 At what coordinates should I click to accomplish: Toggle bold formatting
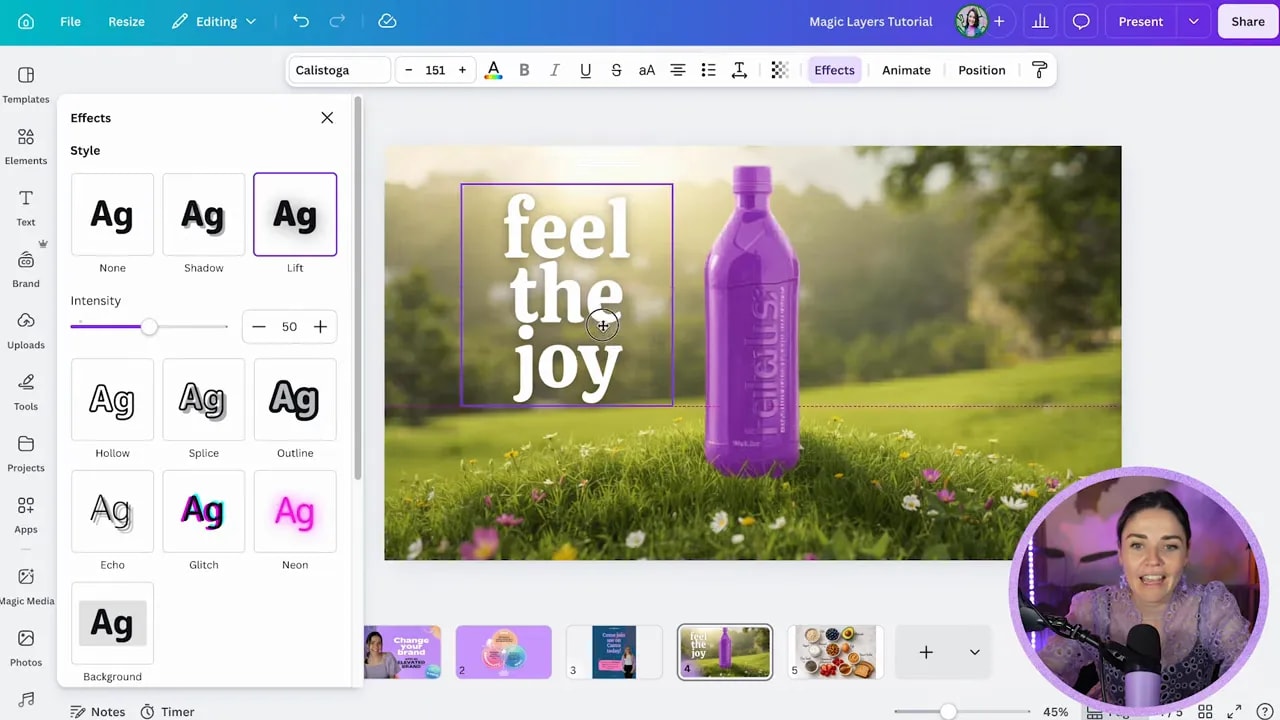coord(524,70)
